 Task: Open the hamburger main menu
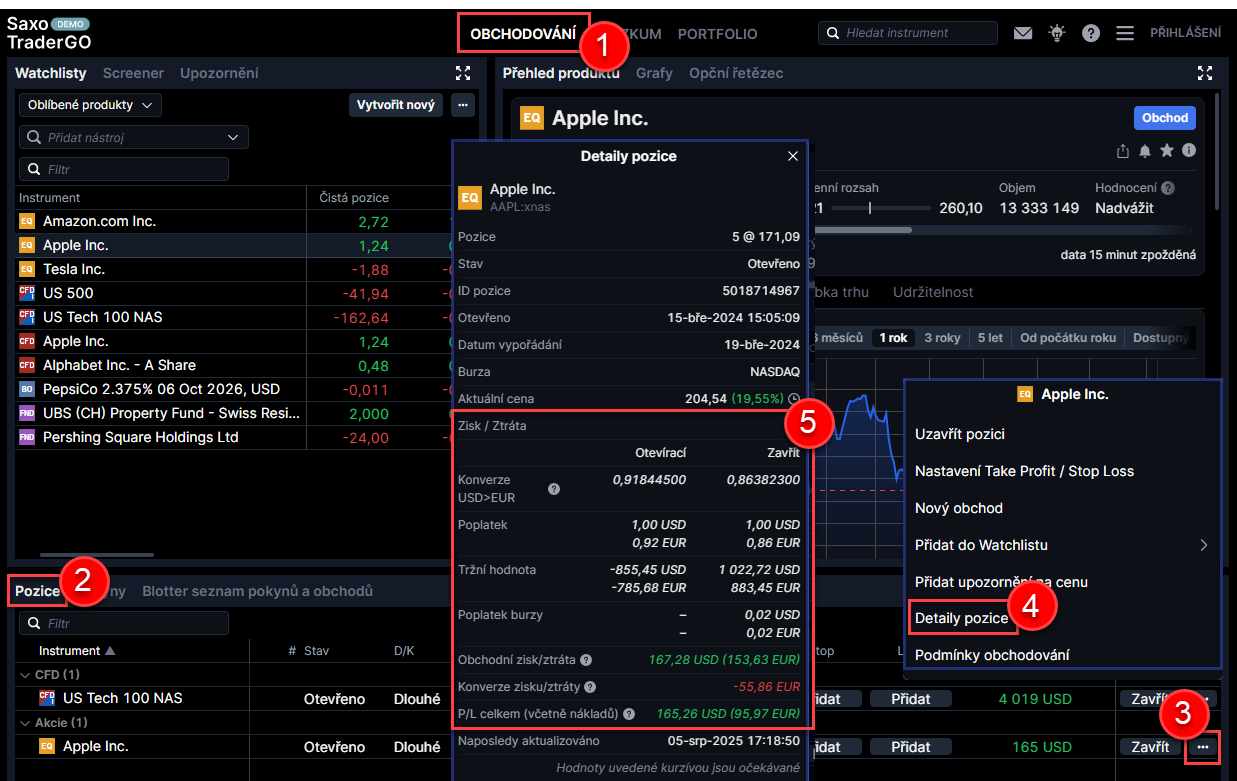[x=1125, y=33]
